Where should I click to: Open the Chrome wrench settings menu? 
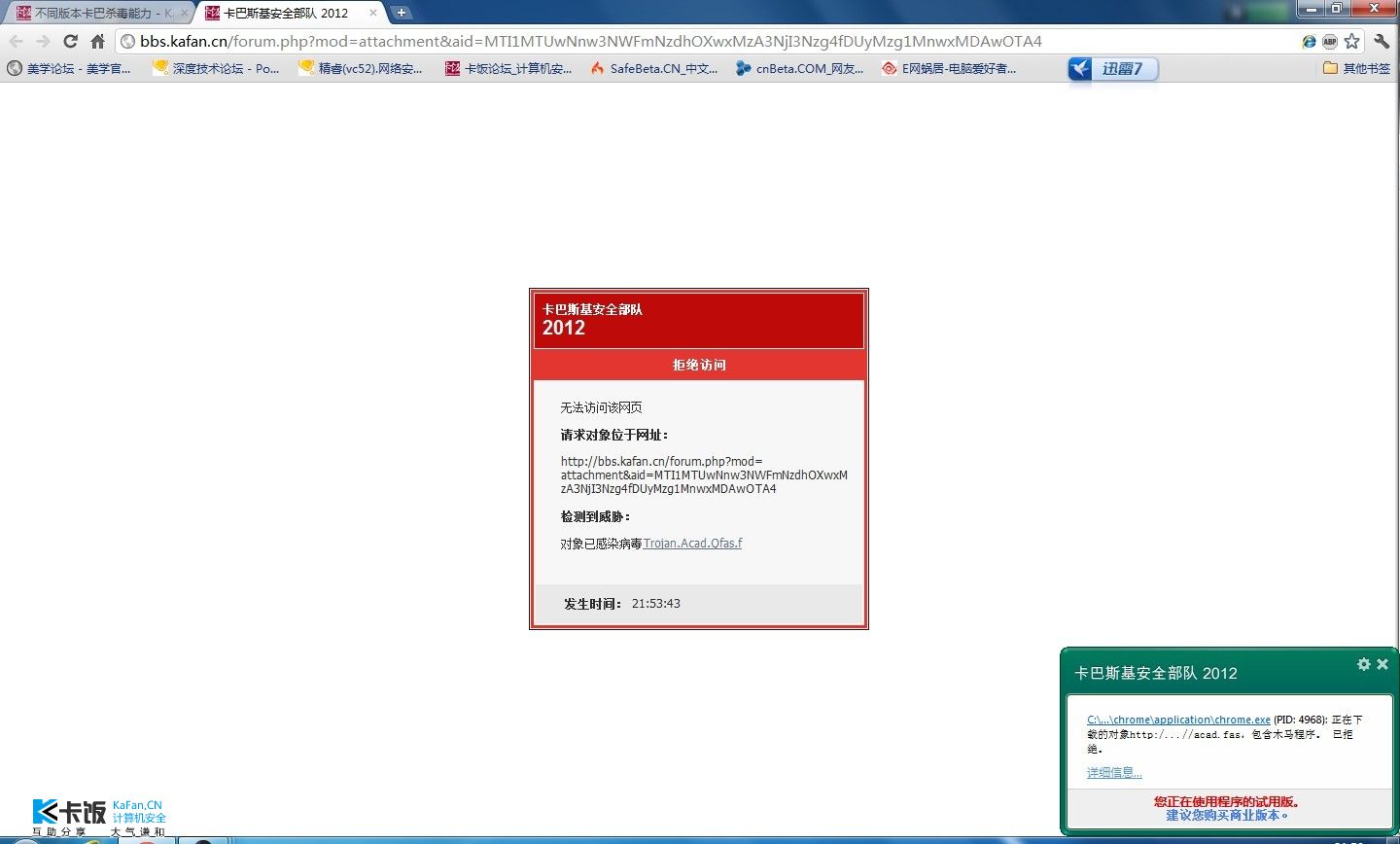point(1382,42)
